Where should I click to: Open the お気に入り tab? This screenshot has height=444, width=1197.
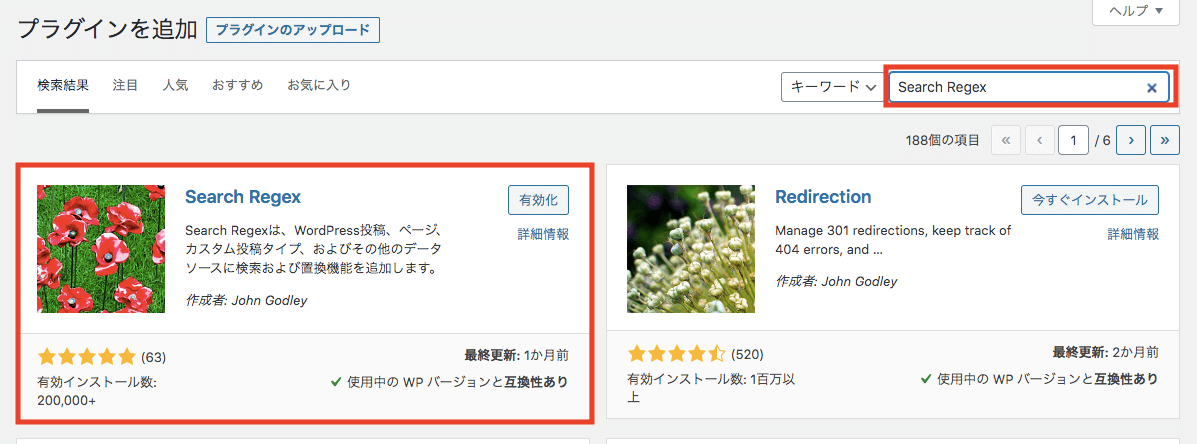coord(319,85)
